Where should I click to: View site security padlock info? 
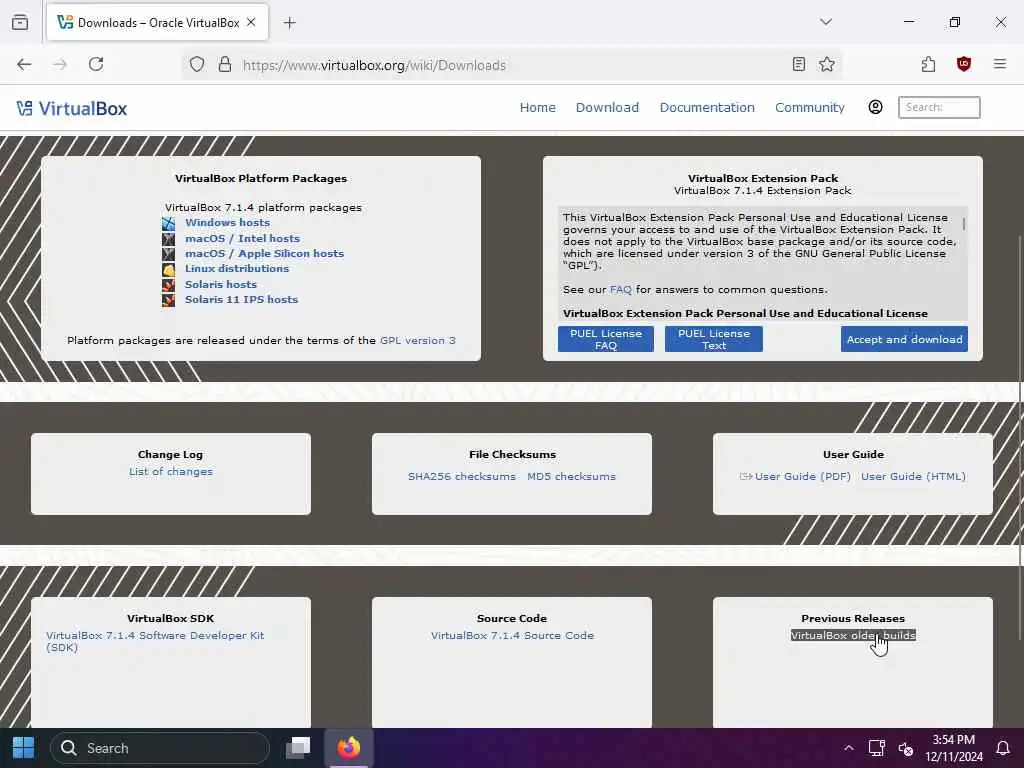(225, 64)
